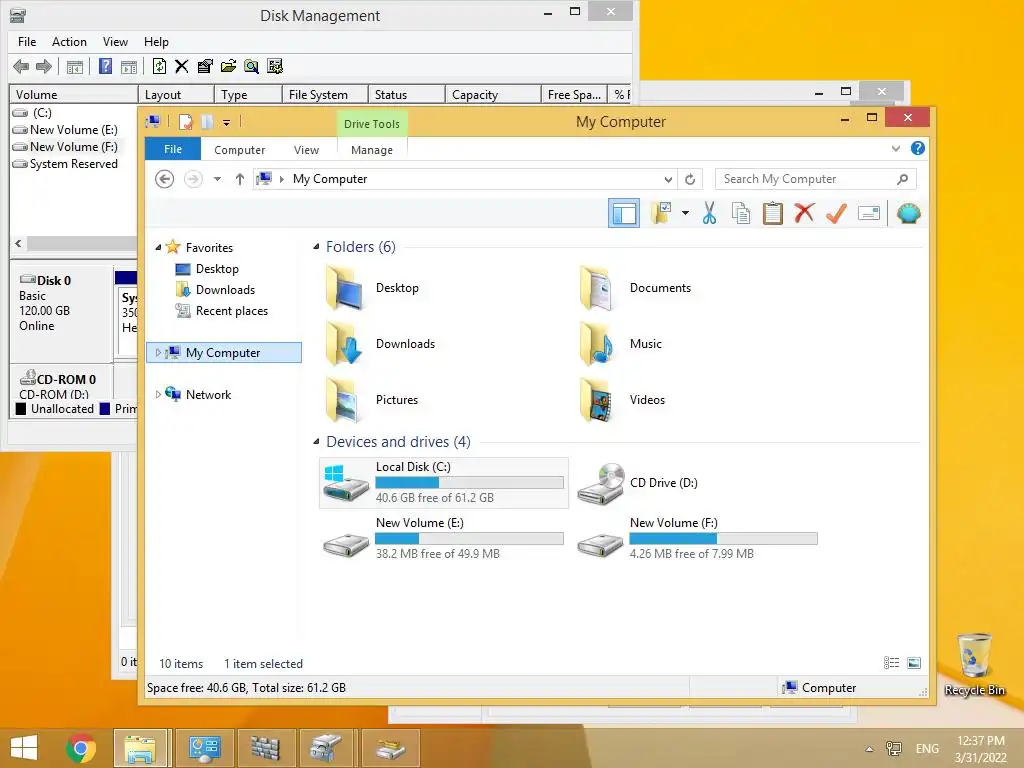Screen dimensions: 1024x768
Task: Open Properties icon in Disk Management toolbar
Action: 205,66
